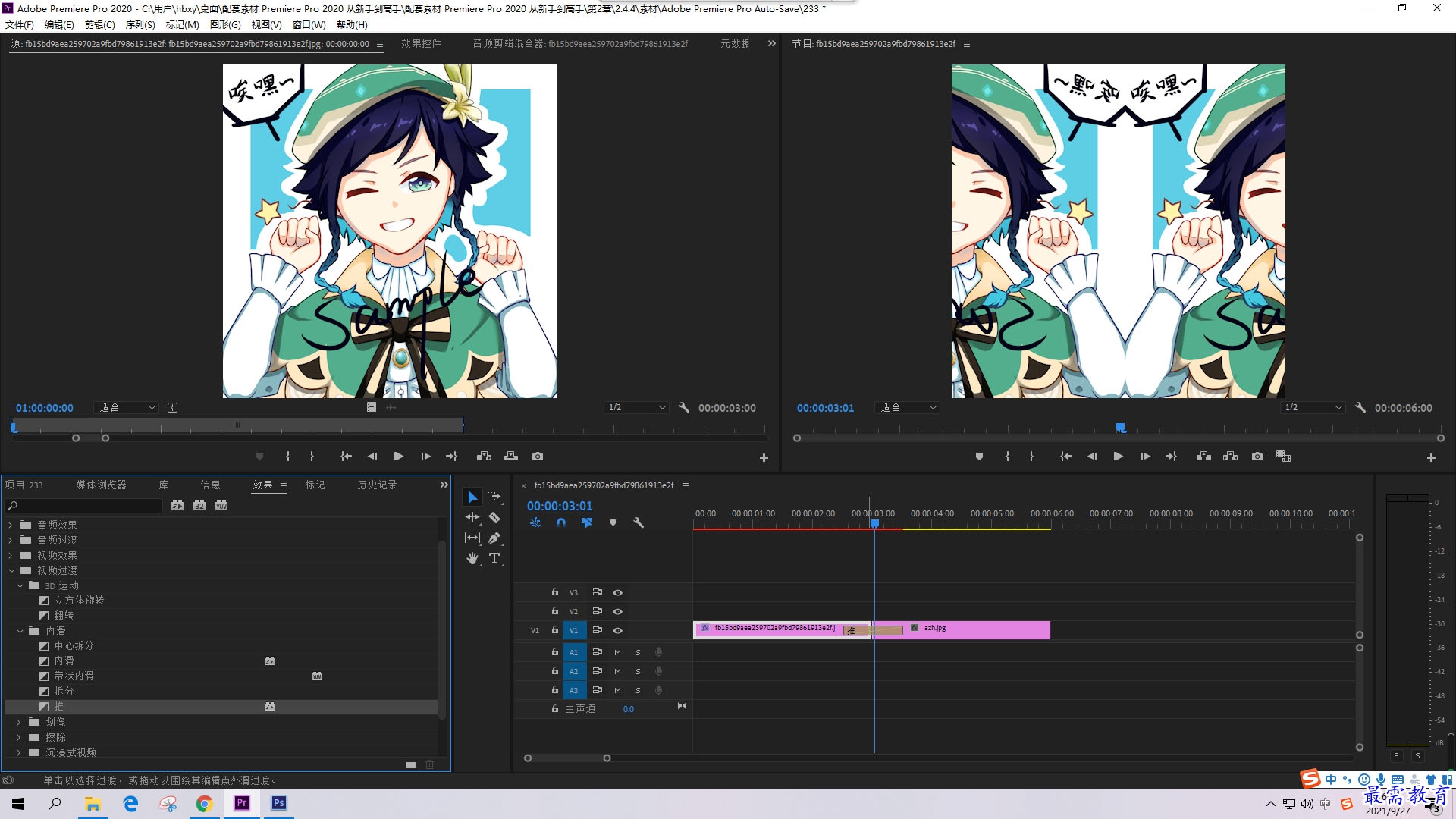Open Premiere Pro in the taskbar

tap(242, 803)
